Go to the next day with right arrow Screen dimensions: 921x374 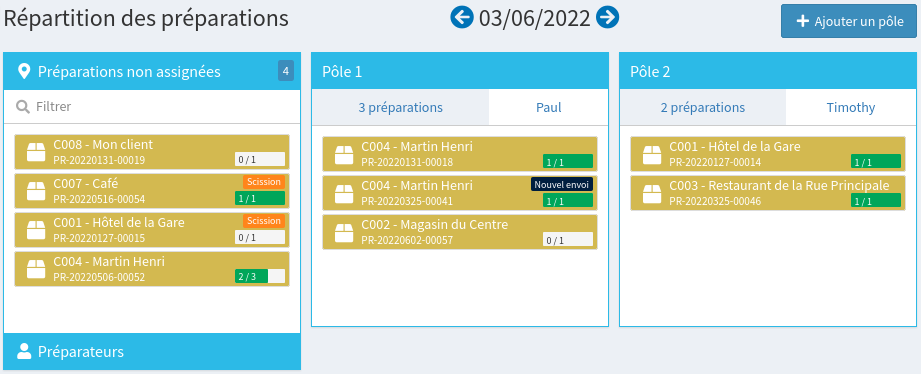tap(607, 18)
